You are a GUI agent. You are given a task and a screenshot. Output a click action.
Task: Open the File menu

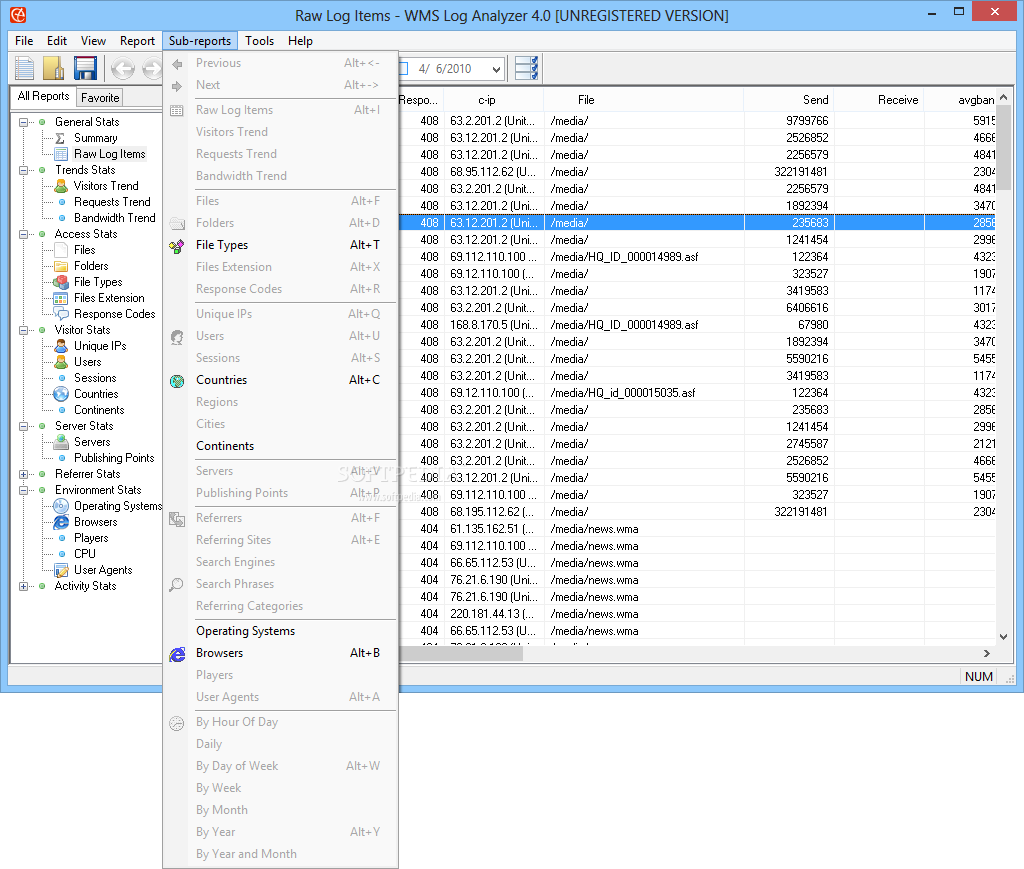24,40
